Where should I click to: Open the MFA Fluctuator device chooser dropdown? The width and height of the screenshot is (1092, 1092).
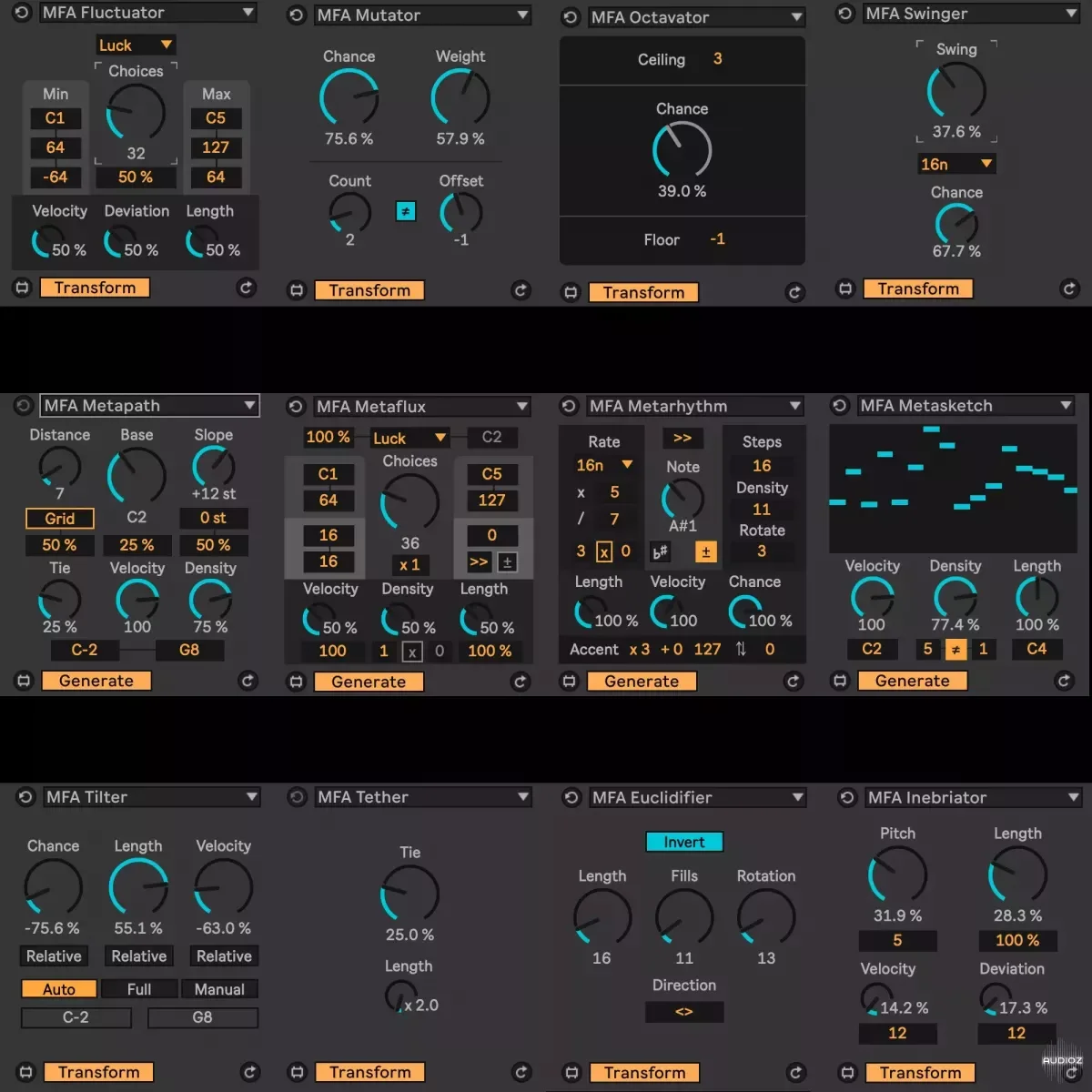(x=148, y=13)
